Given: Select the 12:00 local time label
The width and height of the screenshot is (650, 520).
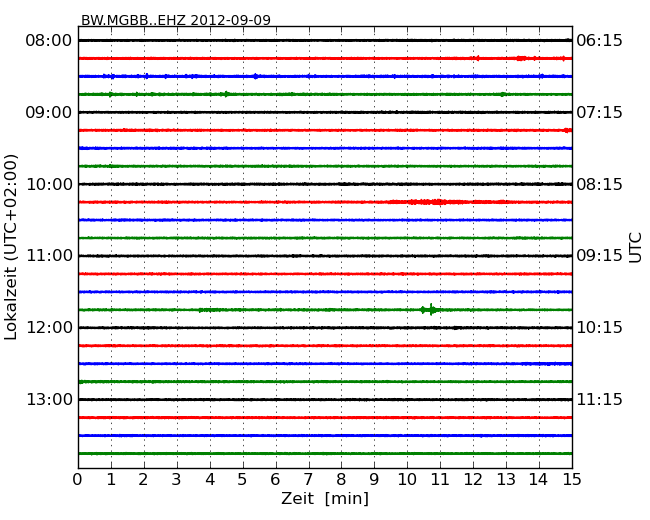Looking at the screenshot, I should [49, 328].
